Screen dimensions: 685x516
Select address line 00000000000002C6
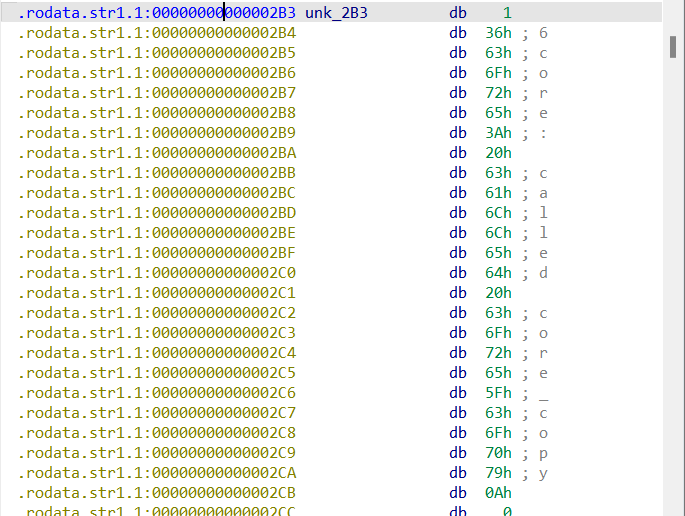point(157,393)
